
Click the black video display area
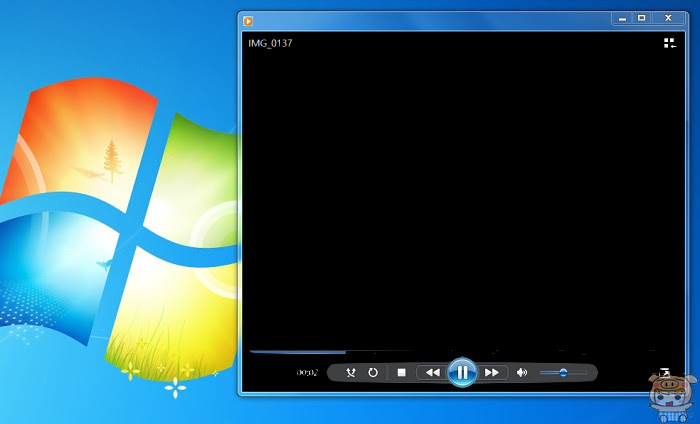(x=463, y=192)
